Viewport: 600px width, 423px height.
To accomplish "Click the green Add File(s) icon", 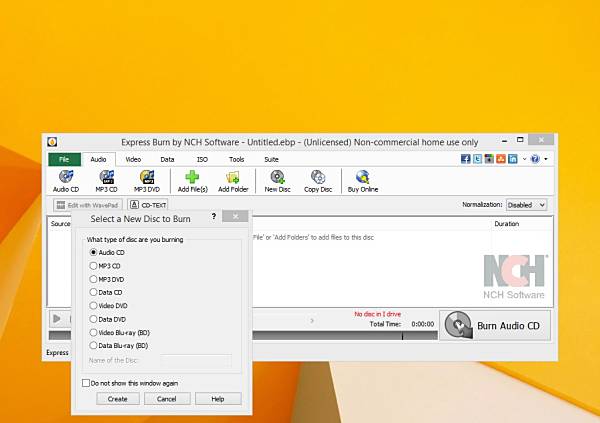I will [x=192, y=181].
